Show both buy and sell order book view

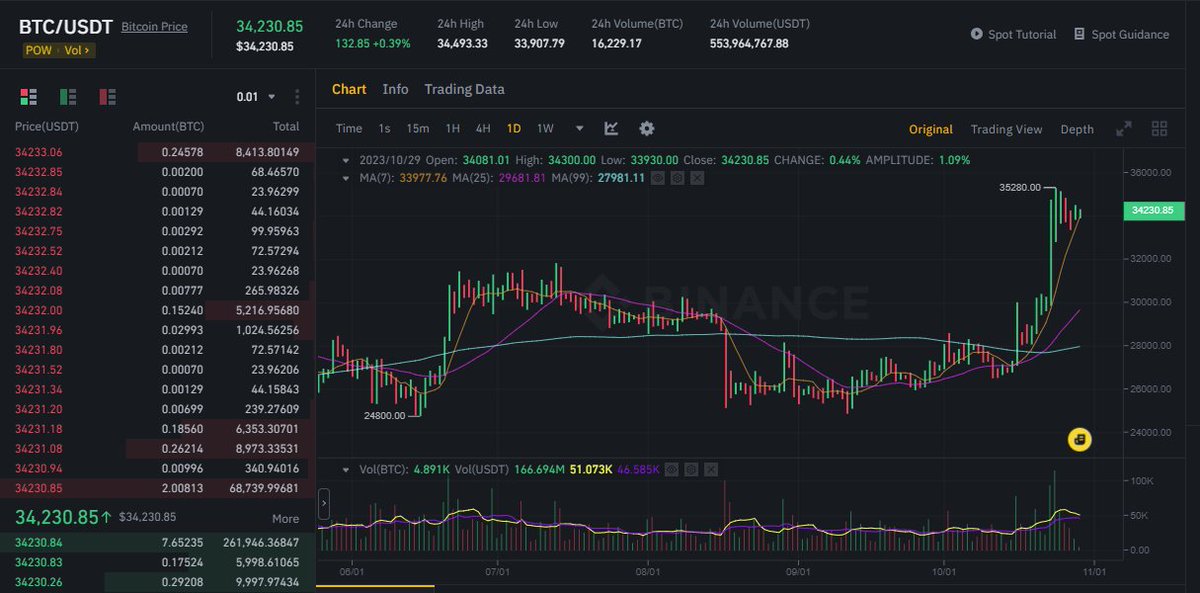tap(28, 97)
